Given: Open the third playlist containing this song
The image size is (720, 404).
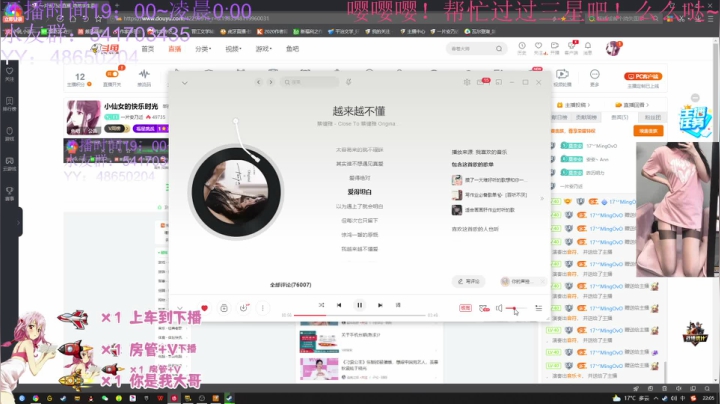Looking at the screenshot, I should click(x=483, y=210).
